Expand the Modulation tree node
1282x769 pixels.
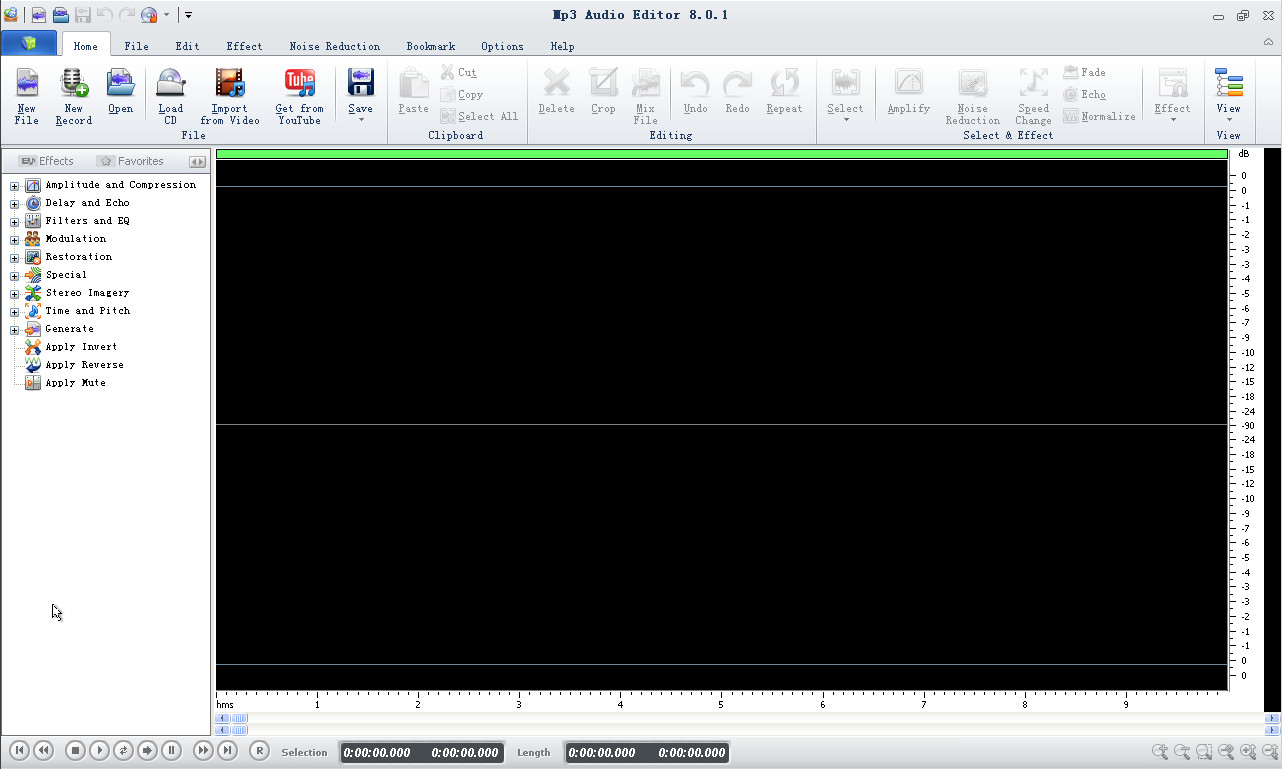pyautogui.click(x=15, y=240)
